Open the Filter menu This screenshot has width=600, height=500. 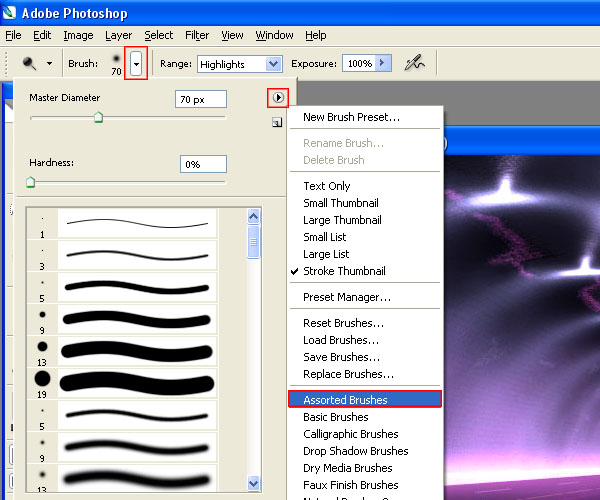[x=197, y=35]
